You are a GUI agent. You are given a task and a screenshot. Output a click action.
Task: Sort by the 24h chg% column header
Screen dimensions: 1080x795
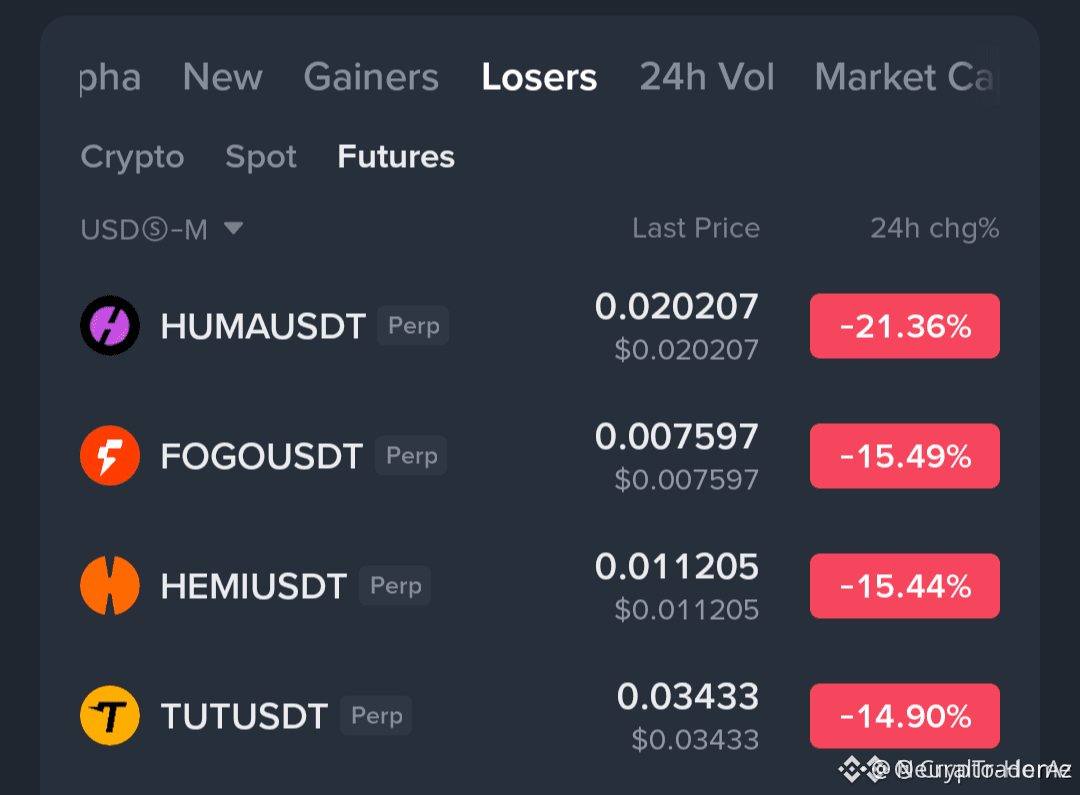pyautogui.click(x=935, y=229)
